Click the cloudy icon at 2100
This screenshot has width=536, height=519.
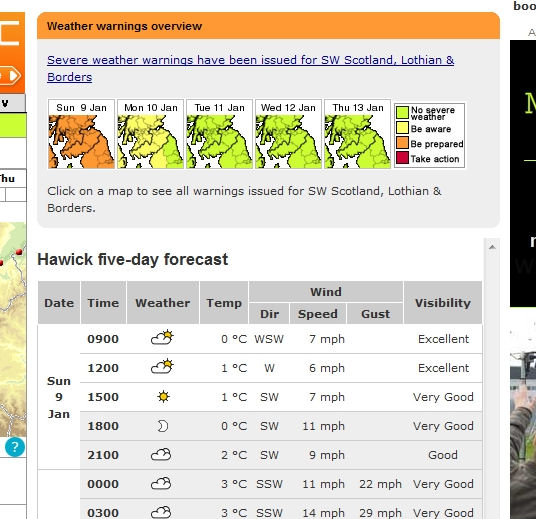(x=161, y=455)
